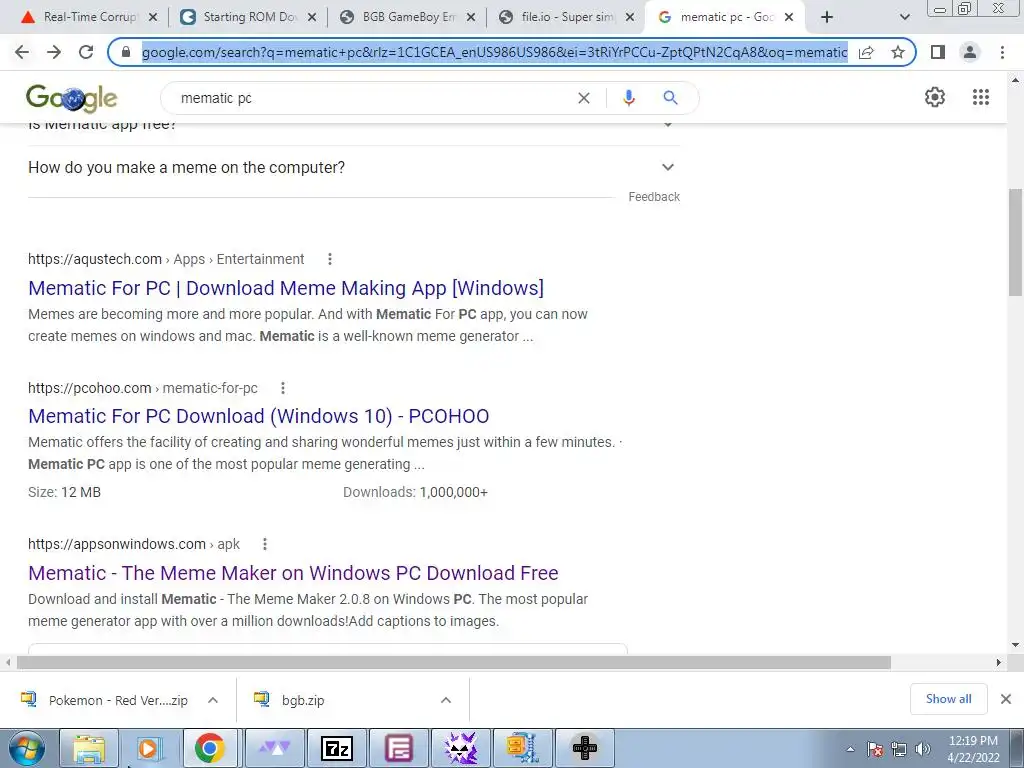Screen dimensions: 1024x768
Task: Open Pokemon Red Version zip download options
Action: [213, 700]
